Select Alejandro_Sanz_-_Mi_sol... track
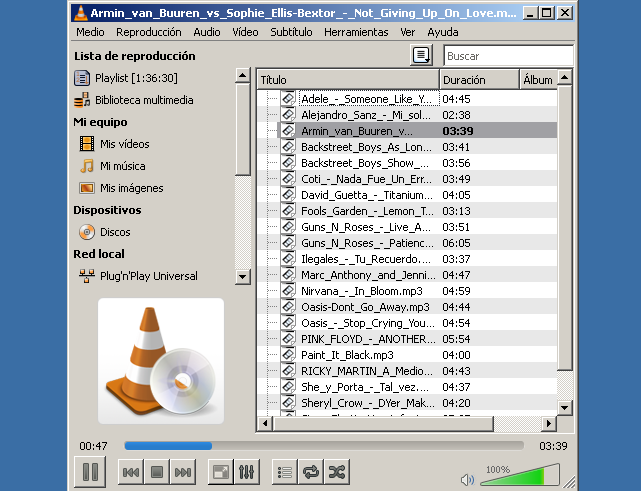 click(x=407, y=115)
